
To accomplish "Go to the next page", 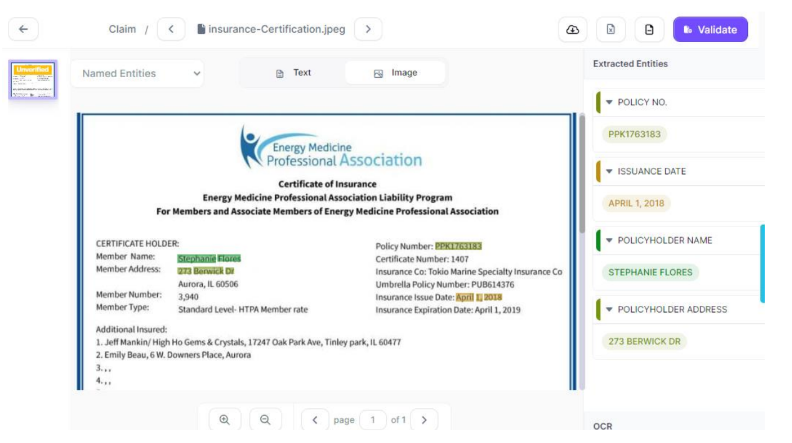I will tap(424, 420).
